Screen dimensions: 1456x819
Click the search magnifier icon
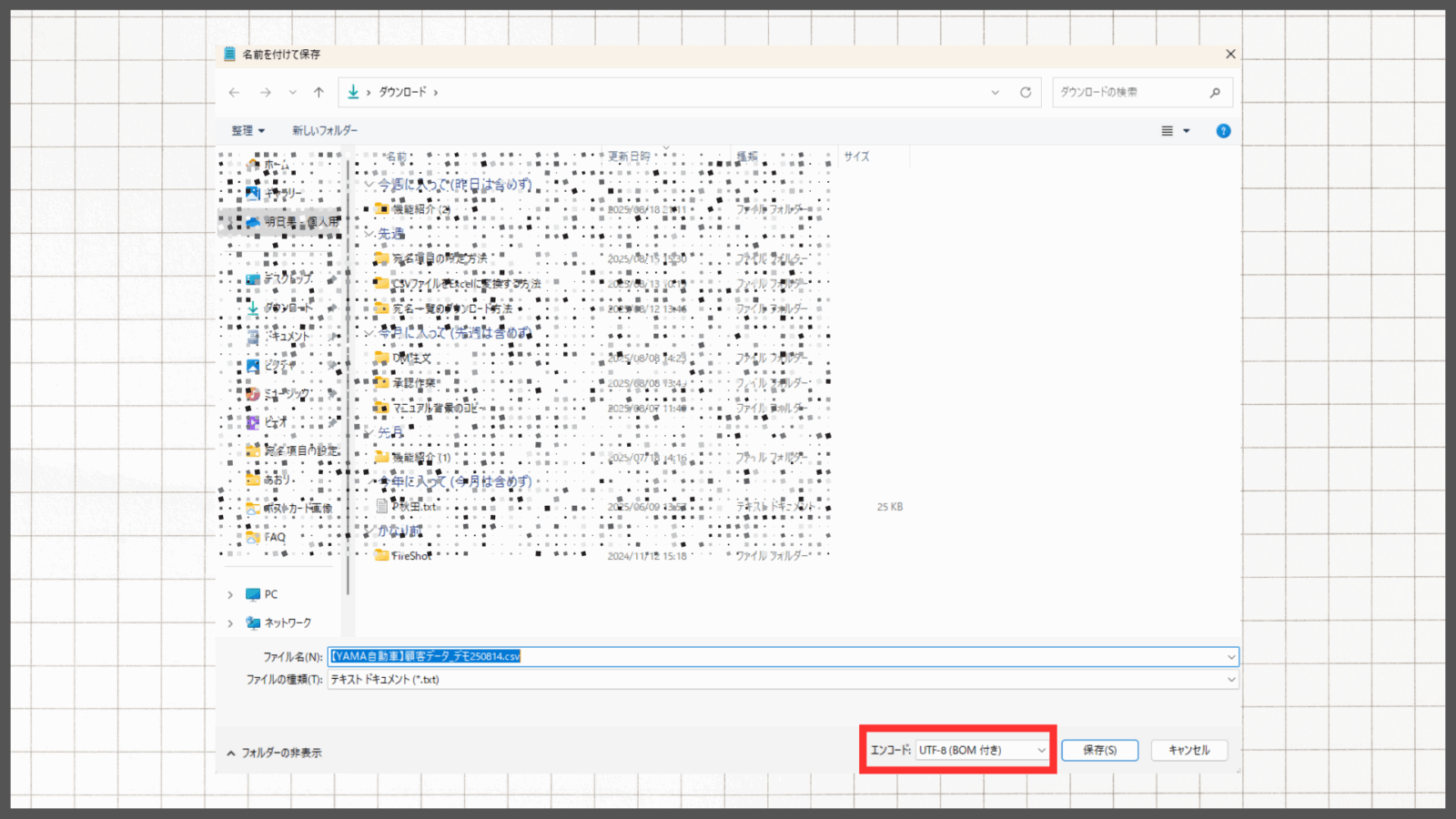pyautogui.click(x=1215, y=92)
